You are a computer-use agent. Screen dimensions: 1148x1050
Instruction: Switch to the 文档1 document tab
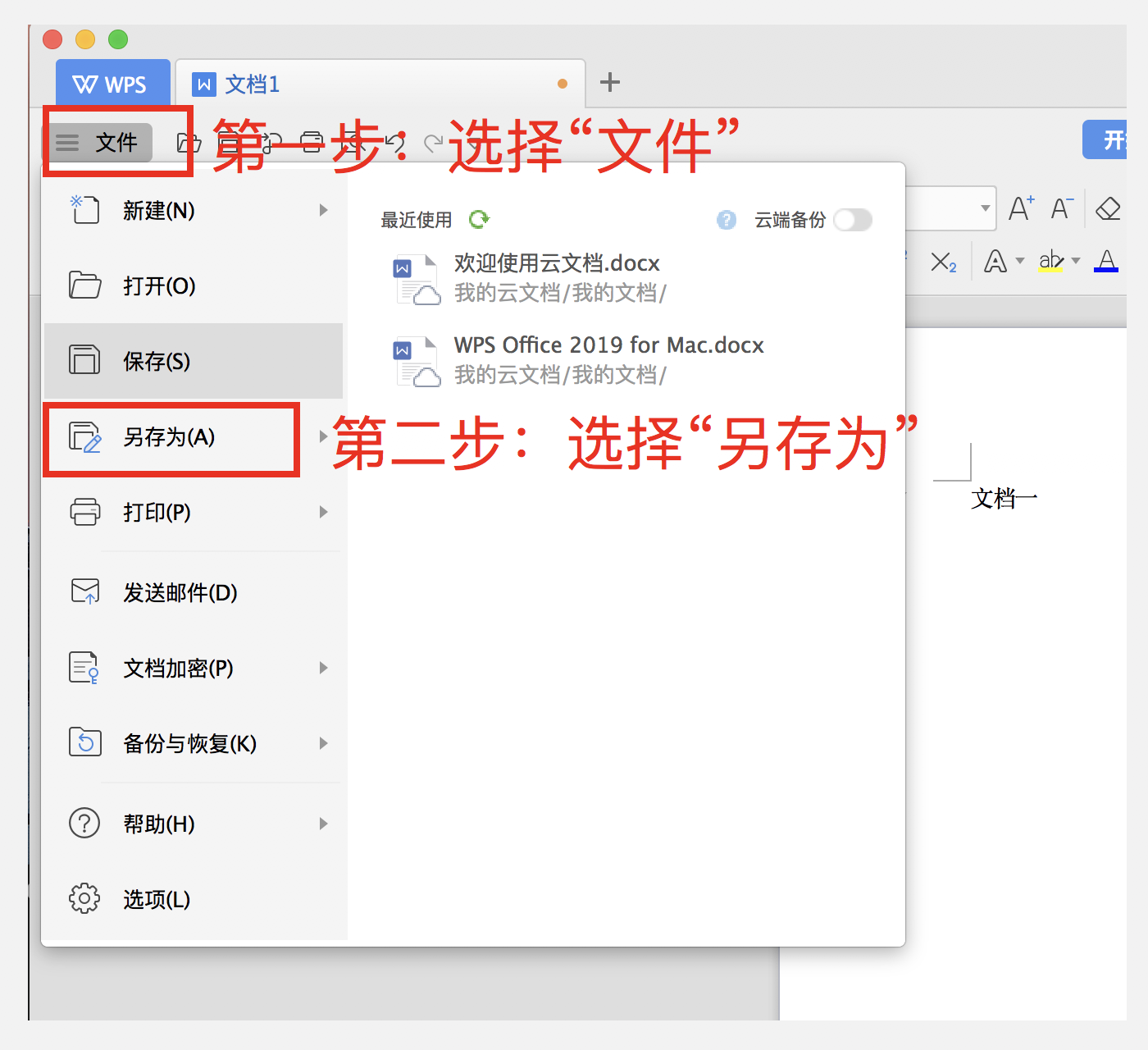(380, 84)
